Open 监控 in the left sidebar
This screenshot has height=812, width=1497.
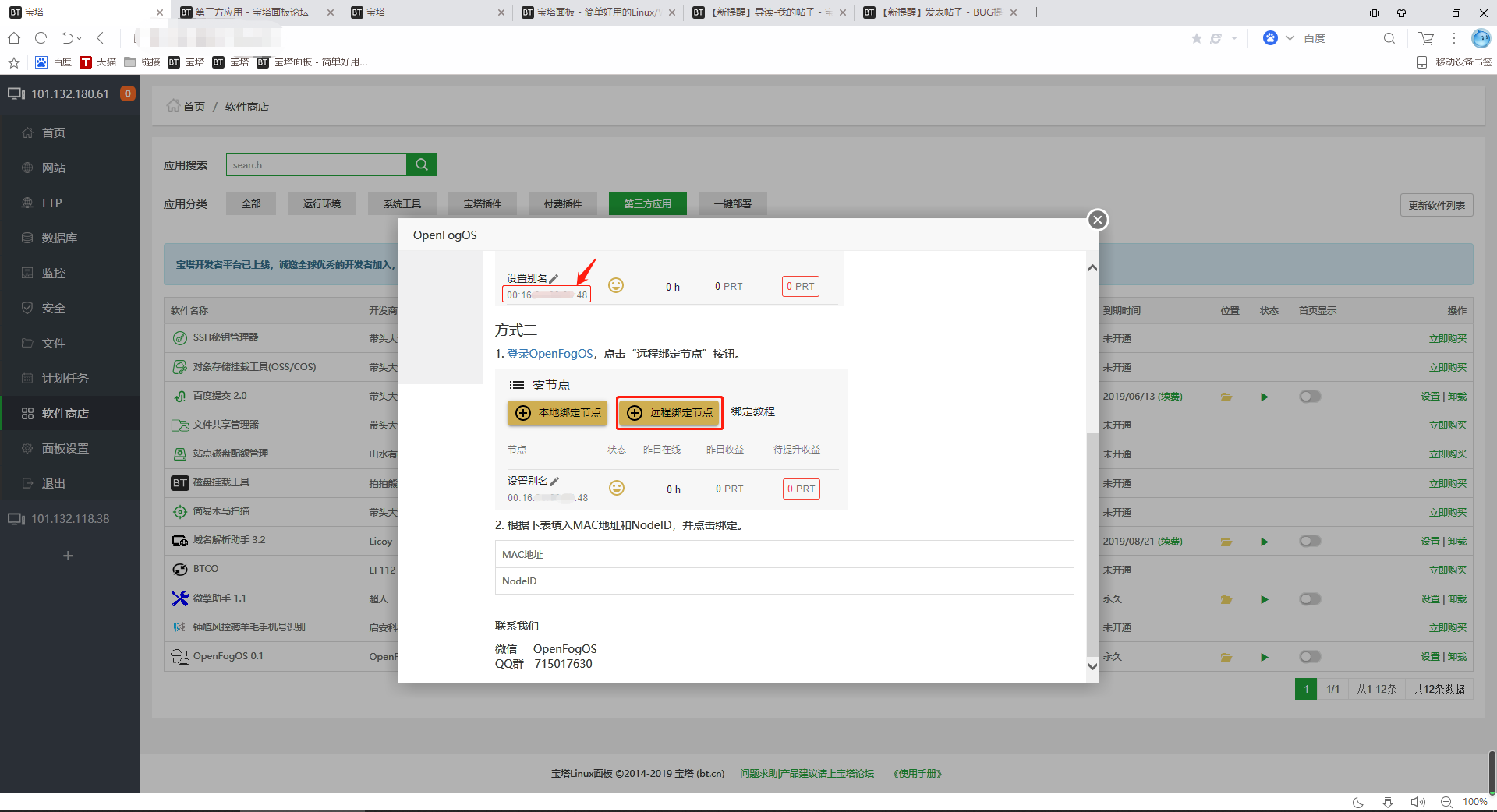coord(53,274)
